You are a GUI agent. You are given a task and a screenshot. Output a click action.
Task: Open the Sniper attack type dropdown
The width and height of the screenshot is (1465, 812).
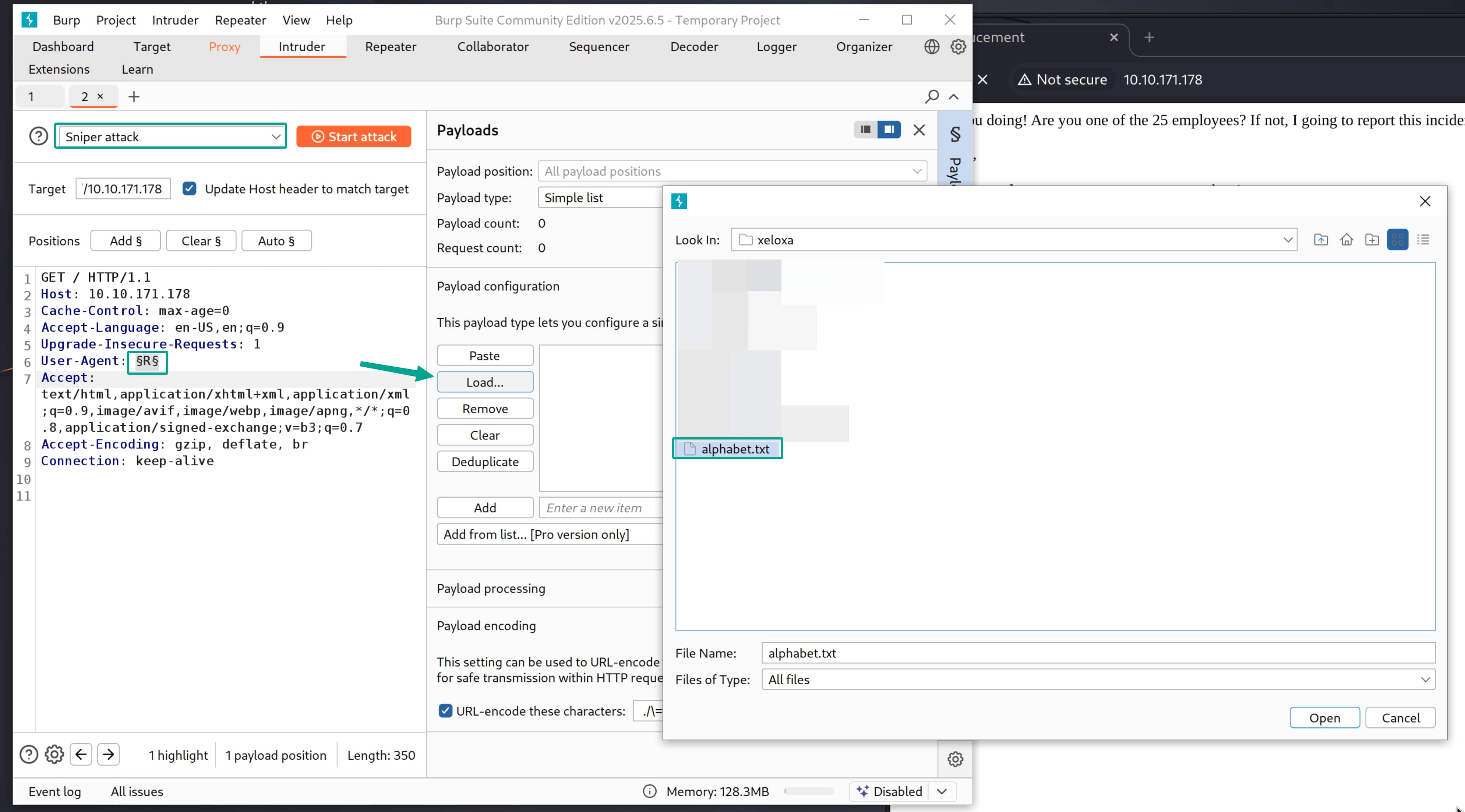(171, 137)
